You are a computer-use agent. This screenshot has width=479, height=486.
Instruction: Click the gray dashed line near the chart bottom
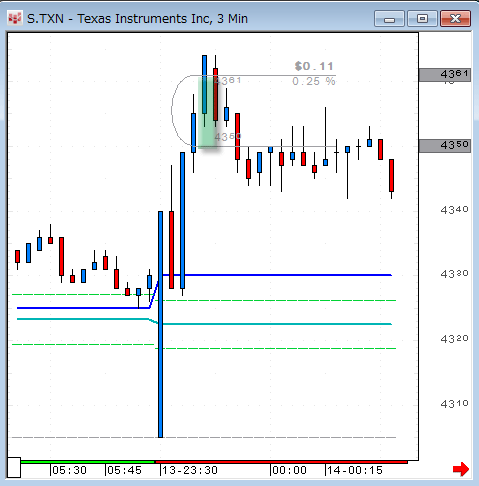click(204, 437)
